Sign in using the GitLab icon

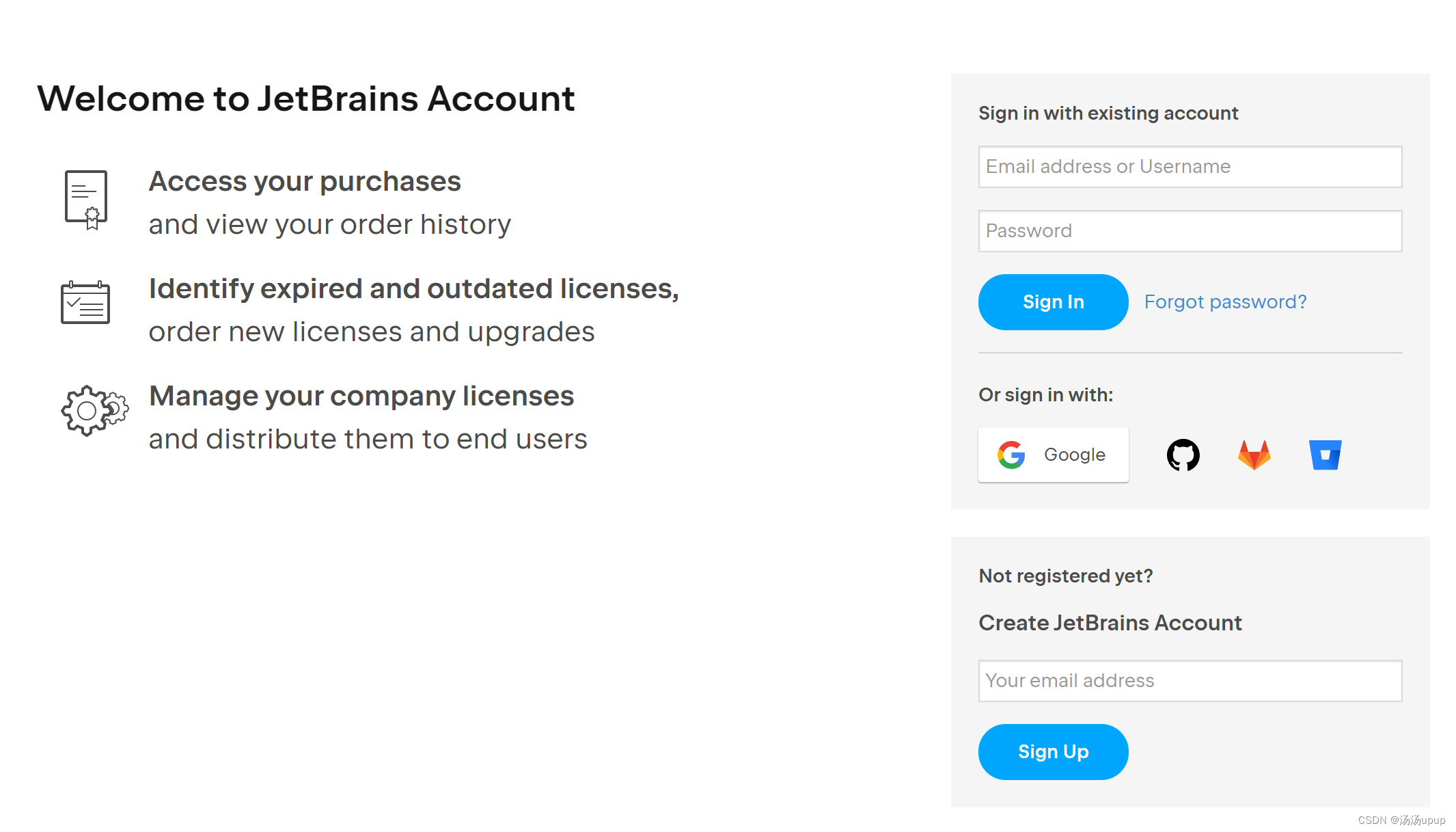(x=1253, y=455)
